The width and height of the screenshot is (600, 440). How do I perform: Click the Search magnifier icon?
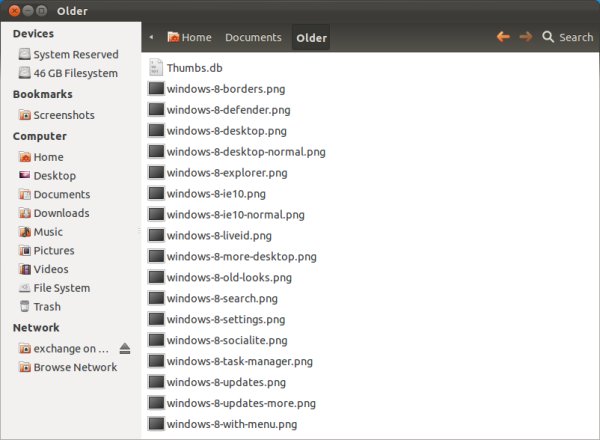click(548, 37)
